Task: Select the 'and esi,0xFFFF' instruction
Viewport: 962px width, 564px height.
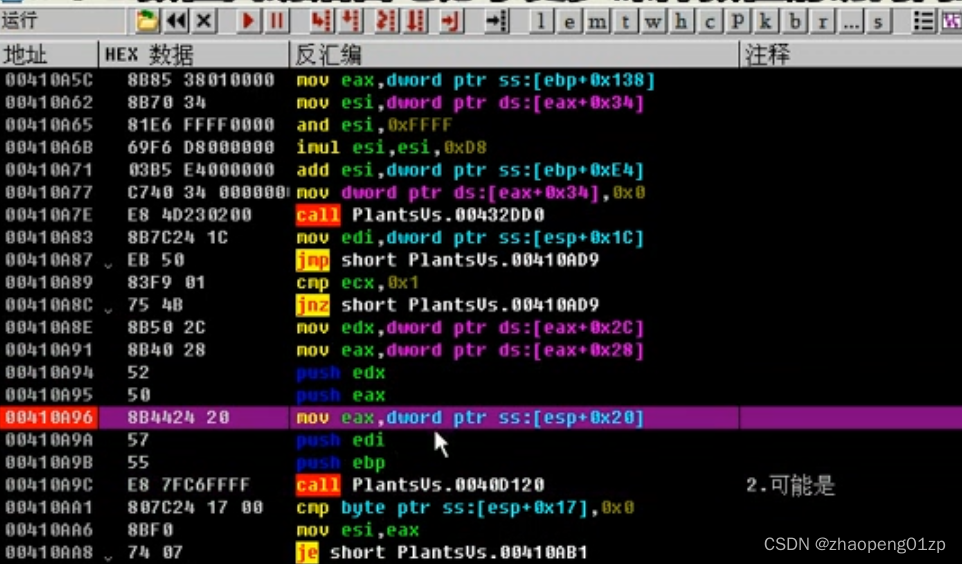Action: 374,125
